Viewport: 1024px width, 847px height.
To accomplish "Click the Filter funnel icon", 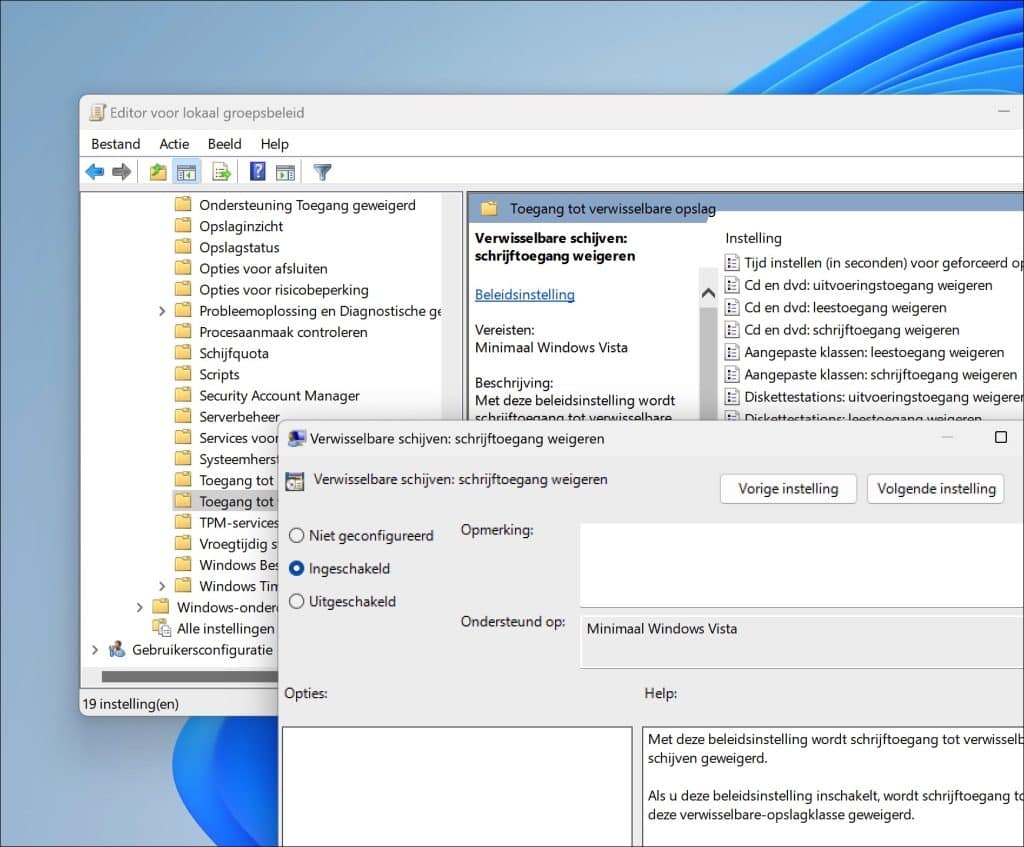I will pyautogui.click(x=323, y=172).
